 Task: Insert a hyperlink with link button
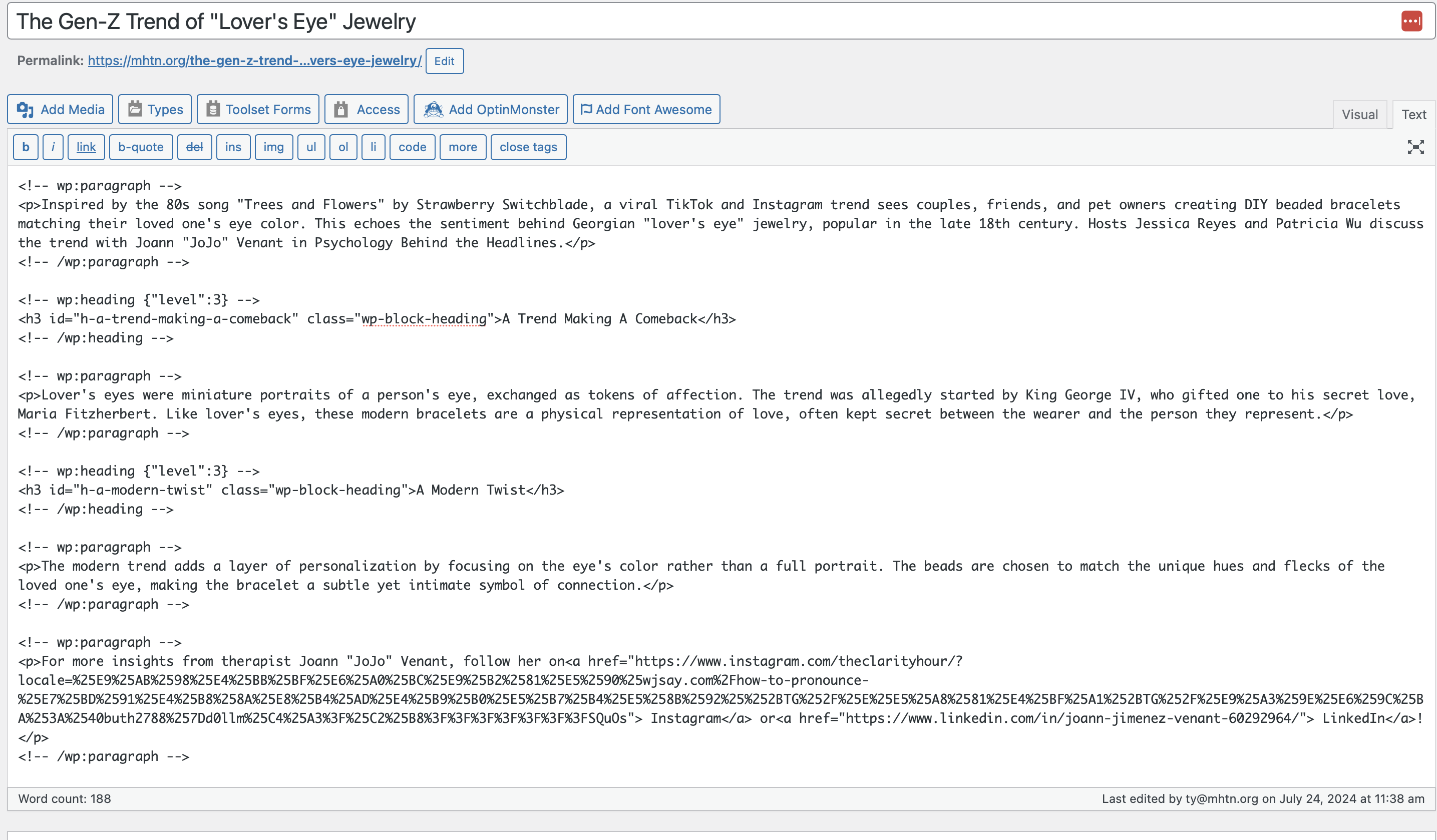86,147
